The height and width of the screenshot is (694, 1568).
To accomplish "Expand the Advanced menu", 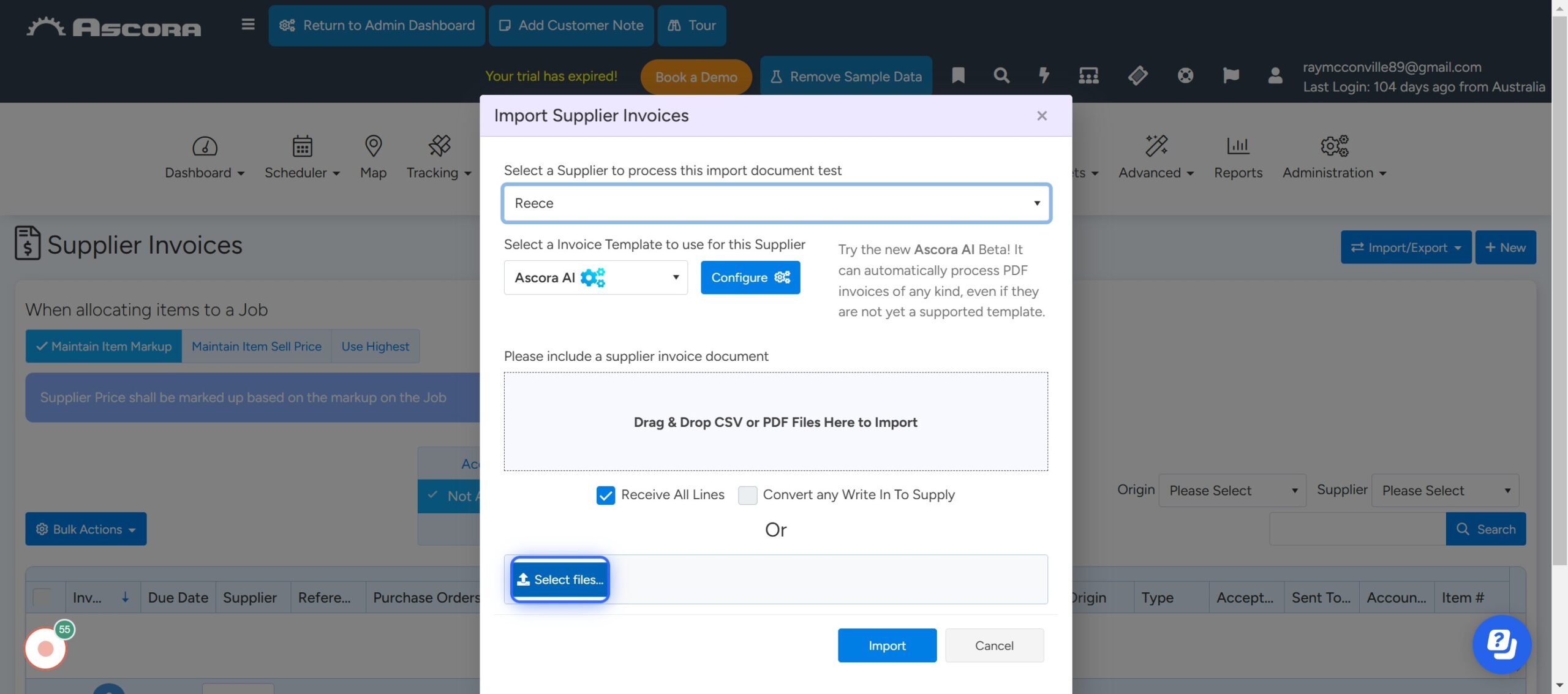I will [x=1156, y=173].
